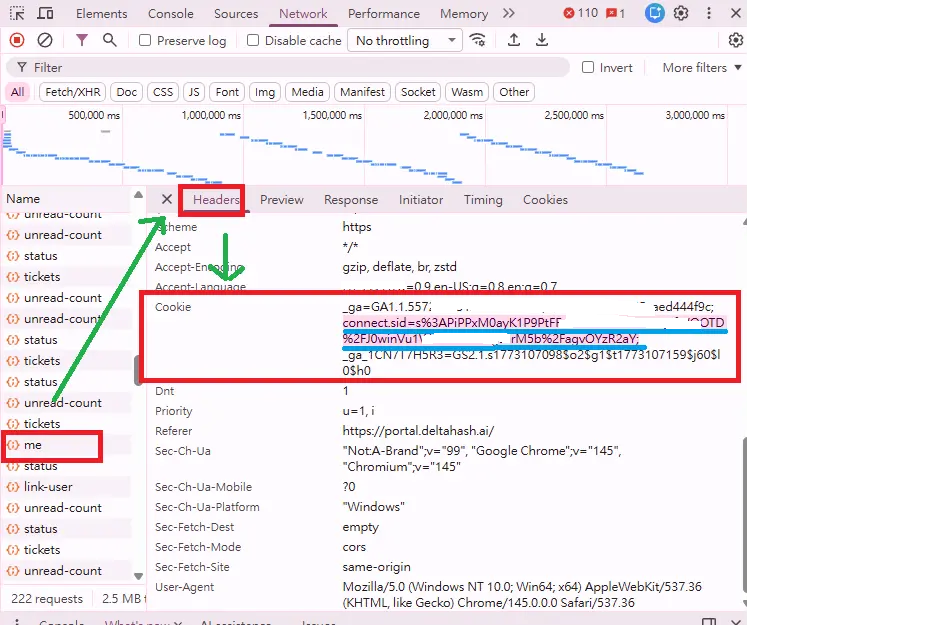Image resolution: width=934 pixels, height=625 pixels.
Task: Switch to the Console panel tab
Action: (x=171, y=14)
